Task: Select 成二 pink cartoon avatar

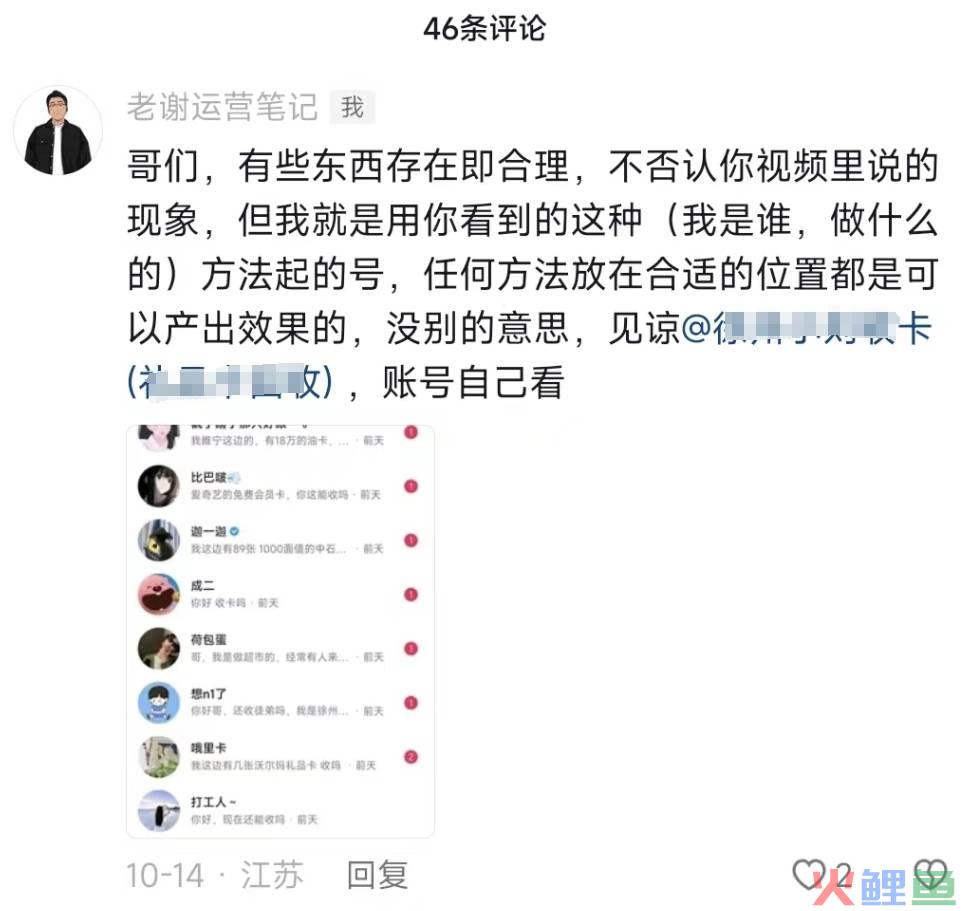Action: [x=159, y=594]
